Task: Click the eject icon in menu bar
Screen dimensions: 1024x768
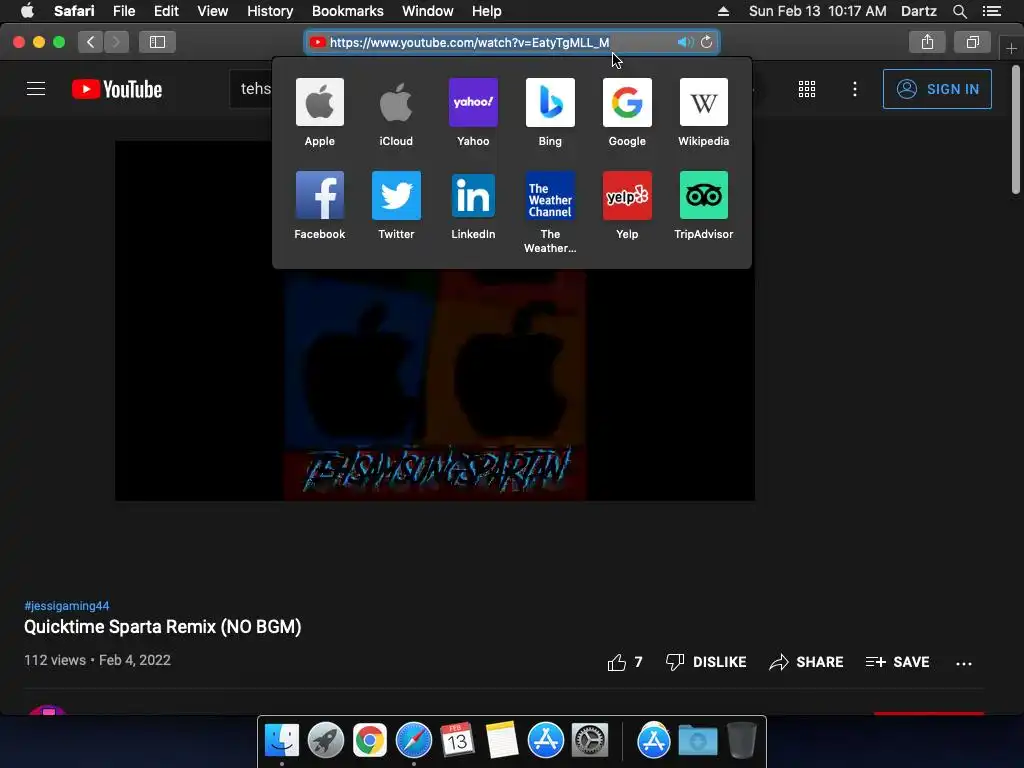Action: coord(723,11)
